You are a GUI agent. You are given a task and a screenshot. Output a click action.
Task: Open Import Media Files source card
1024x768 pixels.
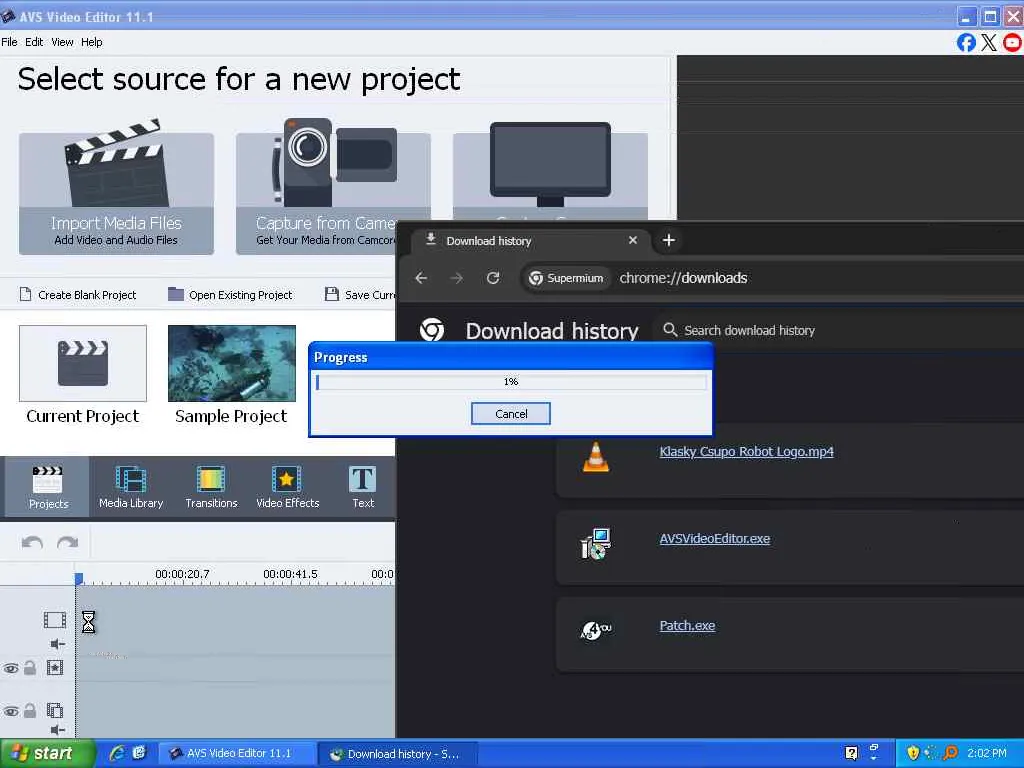tap(116, 193)
